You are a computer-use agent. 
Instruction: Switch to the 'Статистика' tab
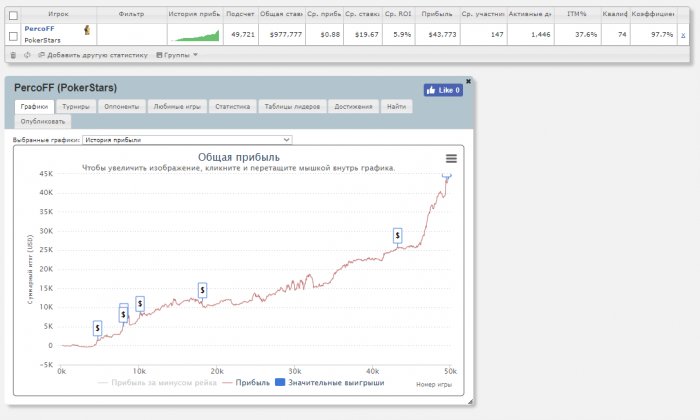(233, 107)
